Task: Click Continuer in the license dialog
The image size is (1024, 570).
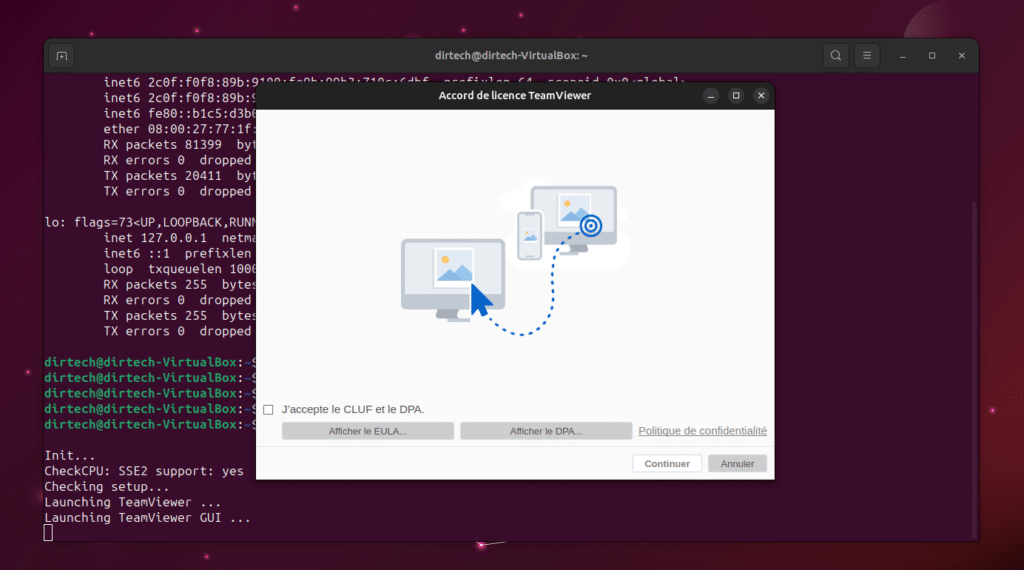Action: click(667, 464)
